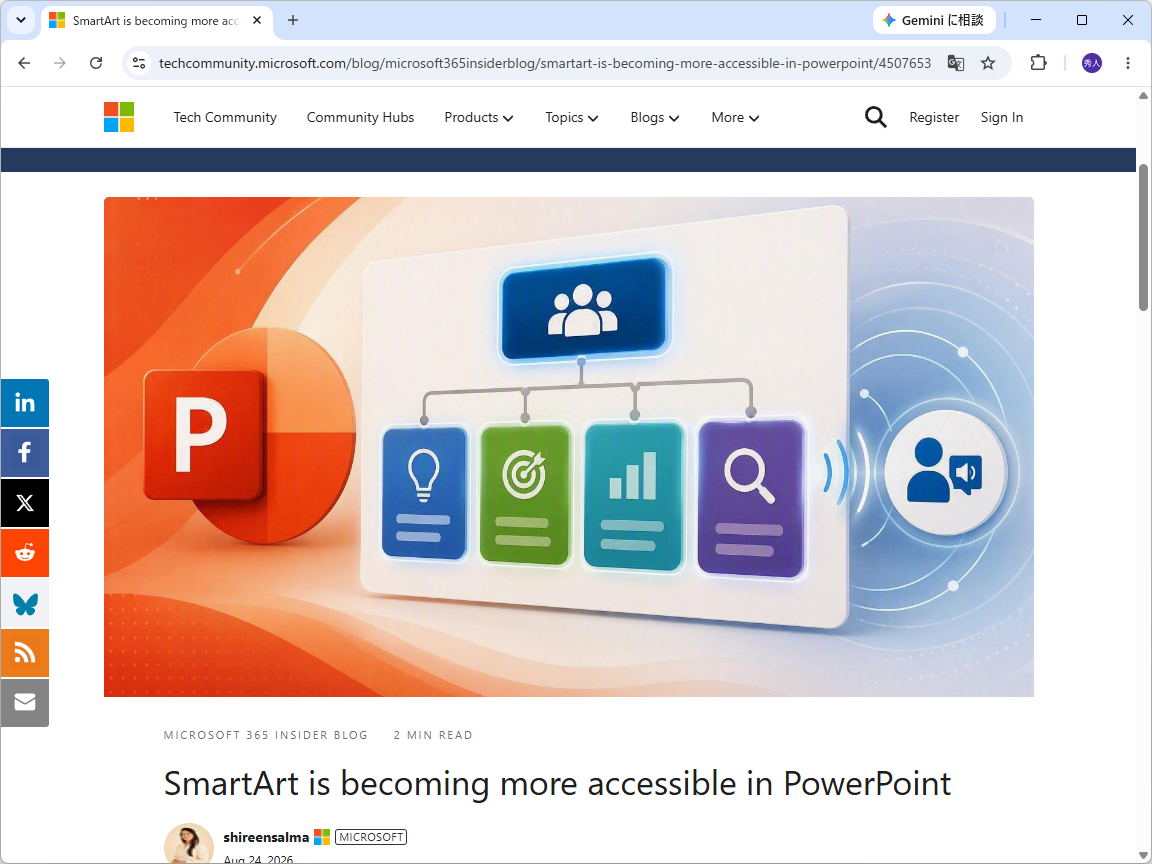Click the Microsoft logo in header

click(x=119, y=117)
